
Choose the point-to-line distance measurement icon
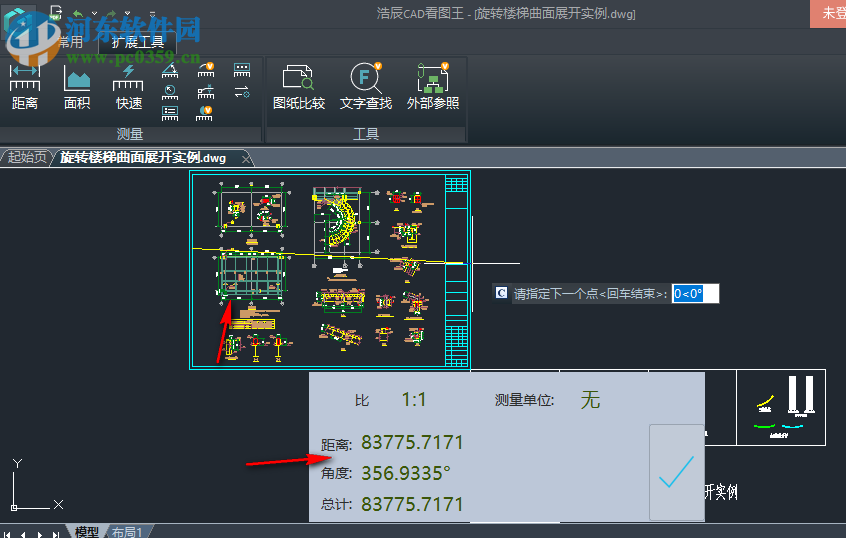[x=206, y=92]
